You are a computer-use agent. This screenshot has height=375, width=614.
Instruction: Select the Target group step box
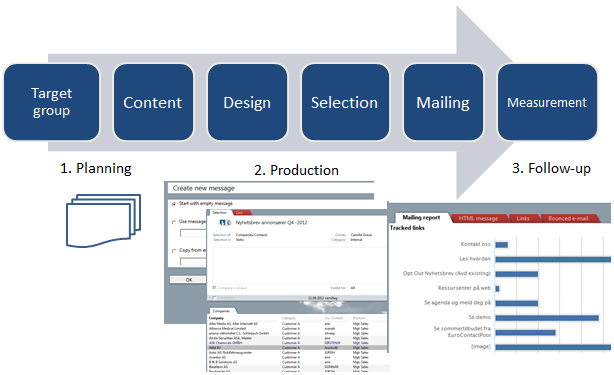51,102
